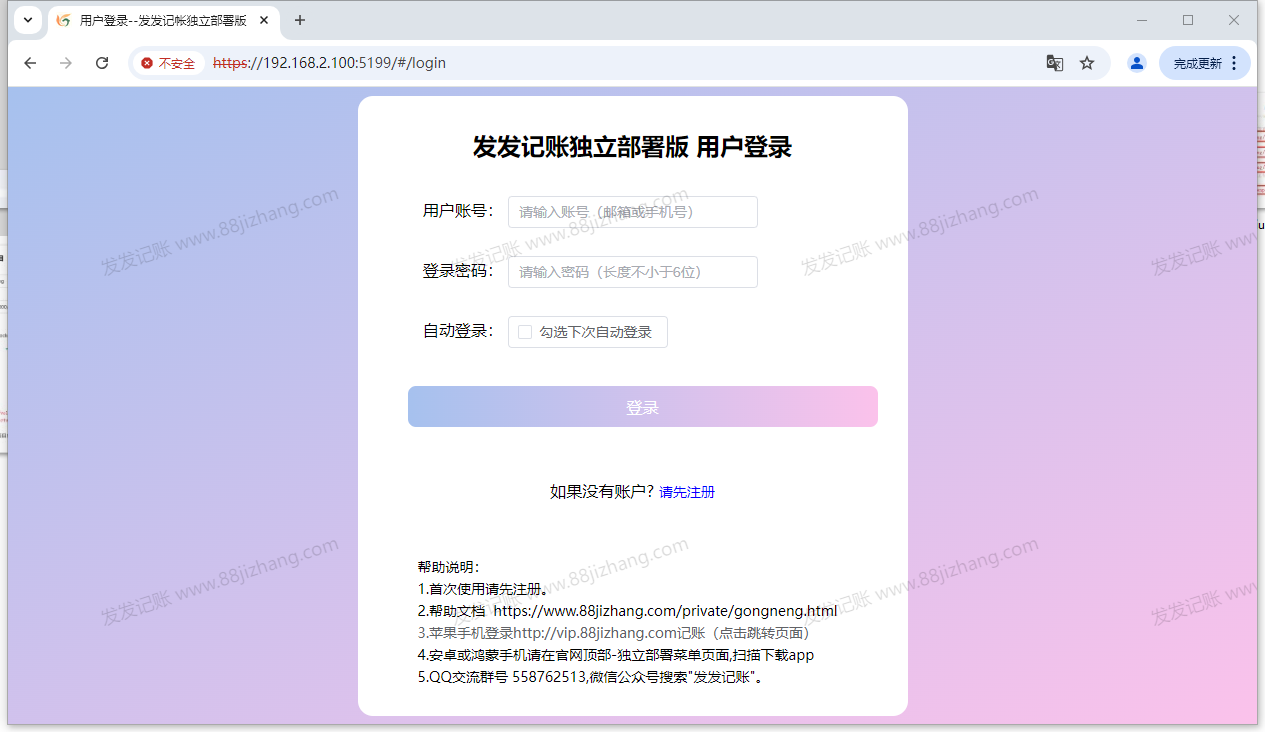Click the 登录 button

point(643,407)
